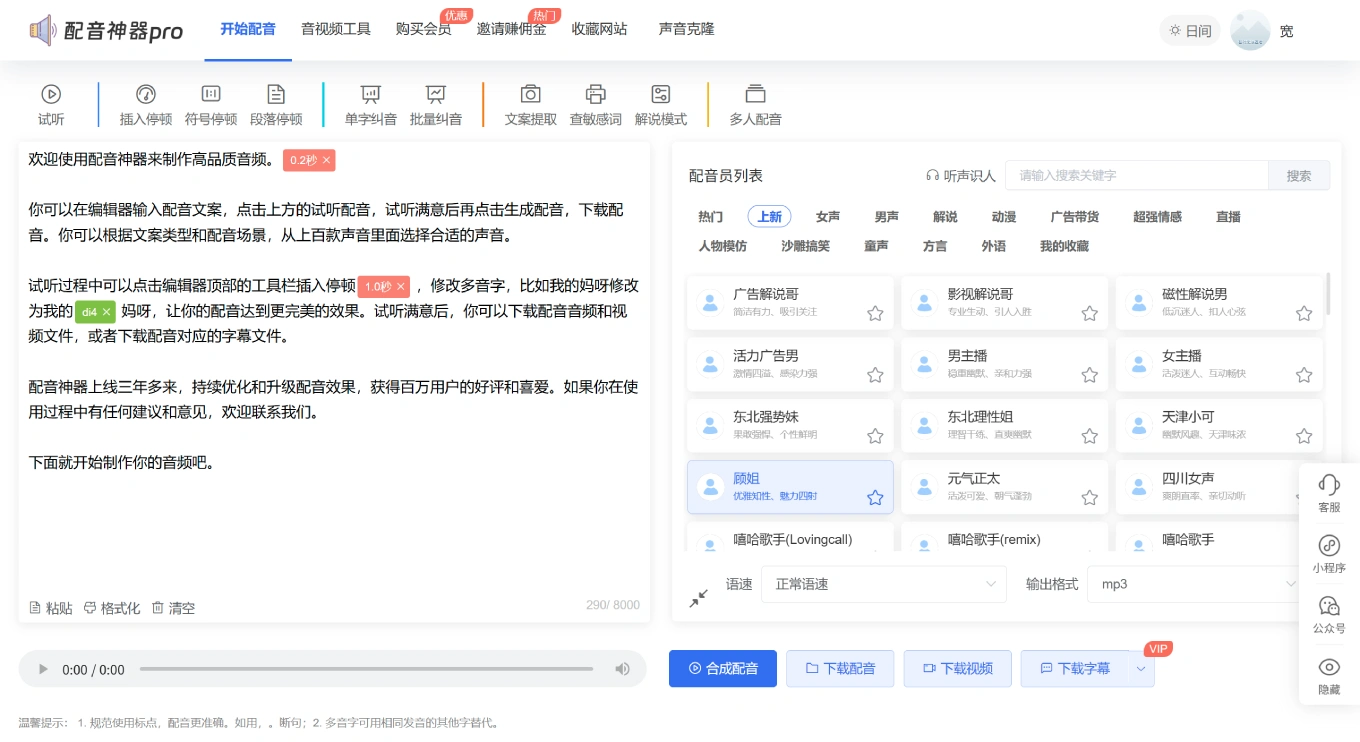Click the 客服 customer service headset icon
Screen dimensions: 1360x742
(x=1329, y=485)
